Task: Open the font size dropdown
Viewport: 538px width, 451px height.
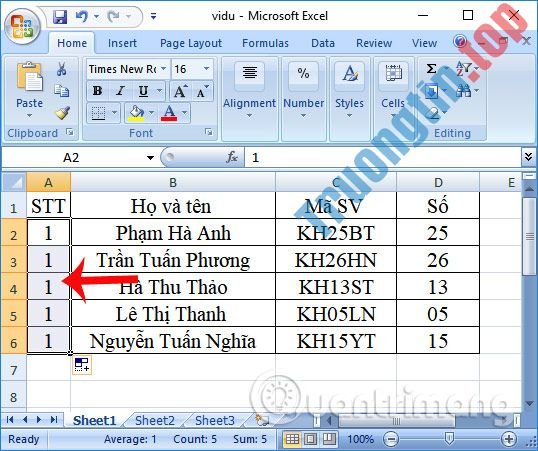Action: click(207, 69)
